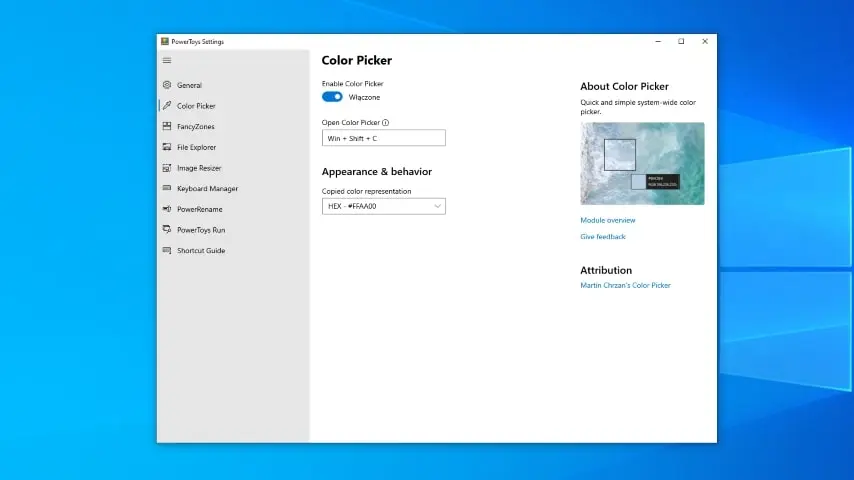Click the Image Resizer icon
Image resolution: width=854 pixels, height=480 pixels.
coord(167,168)
